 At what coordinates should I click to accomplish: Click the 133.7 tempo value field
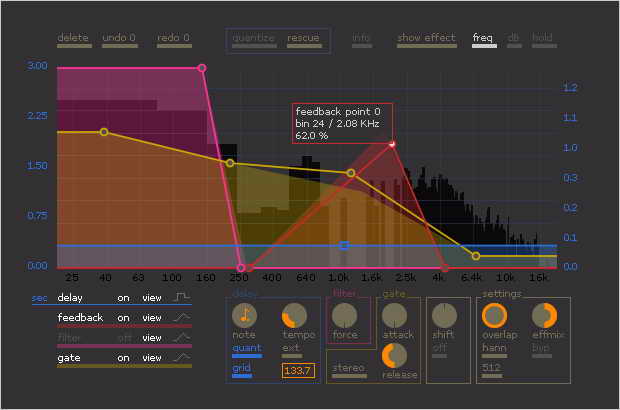(x=297, y=371)
